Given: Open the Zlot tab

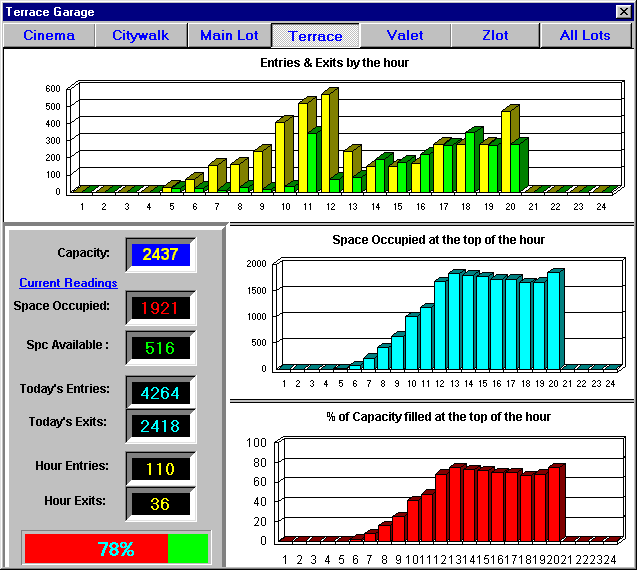Looking at the screenshot, I should (x=495, y=35).
